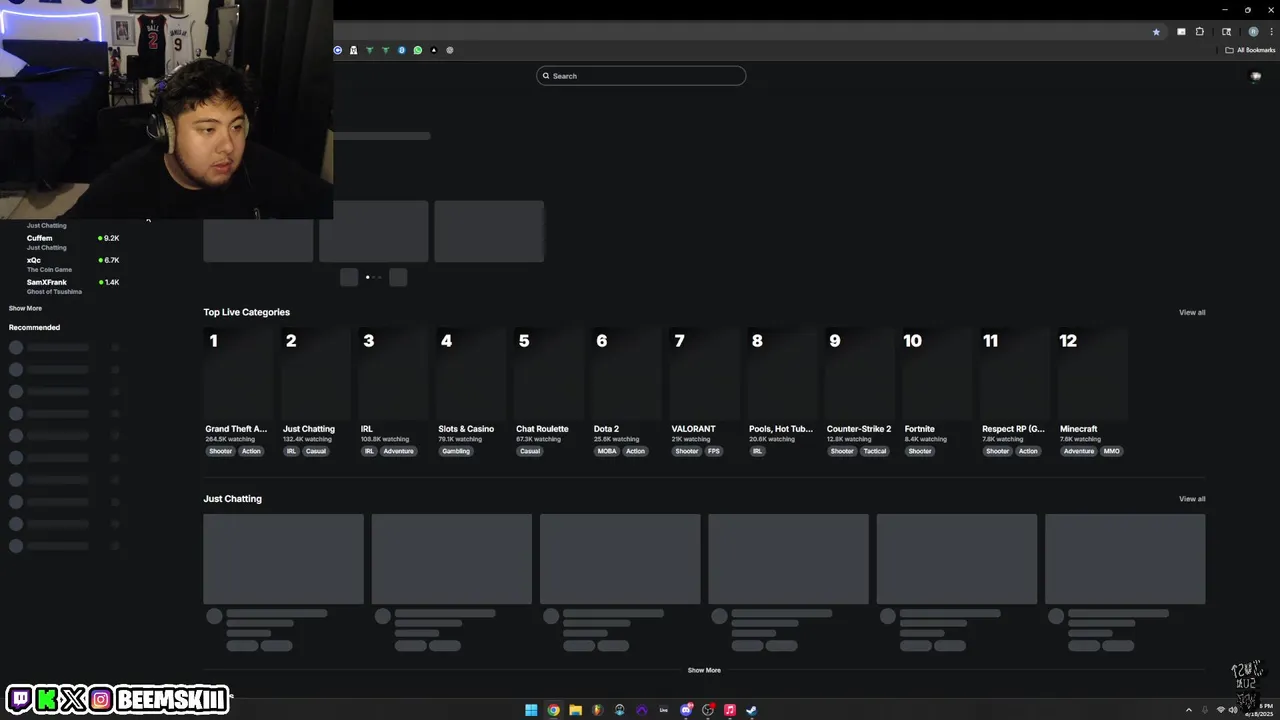1280x720 pixels.
Task: Open the pink music app in the taskbar
Action: 730,710
